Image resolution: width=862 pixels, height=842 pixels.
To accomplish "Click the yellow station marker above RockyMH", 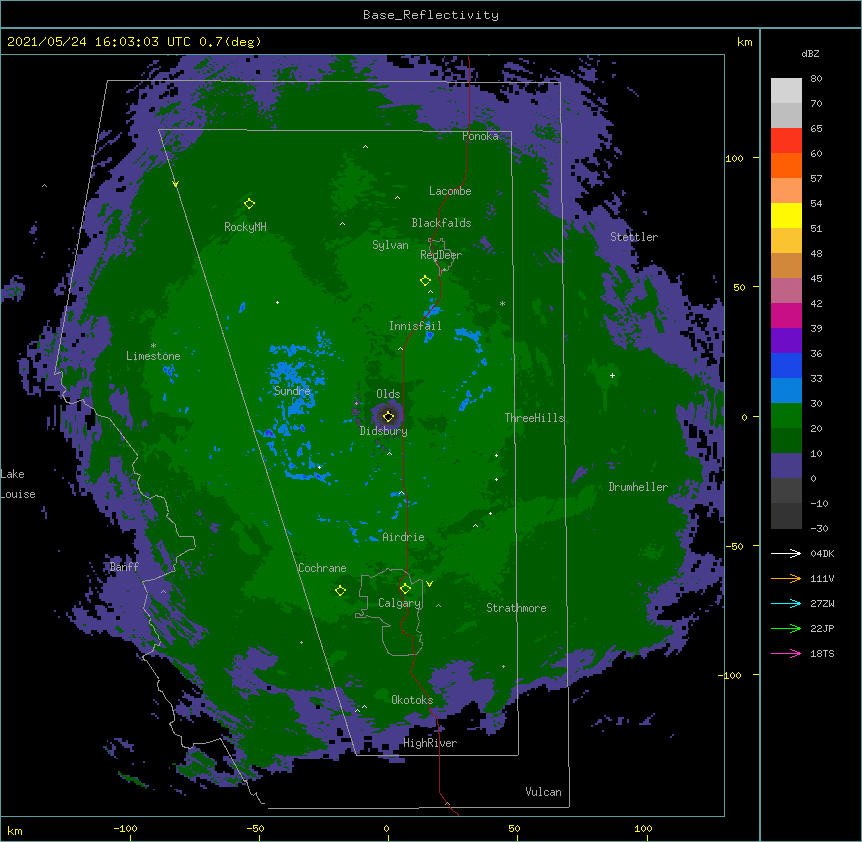I will click(249, 203).
